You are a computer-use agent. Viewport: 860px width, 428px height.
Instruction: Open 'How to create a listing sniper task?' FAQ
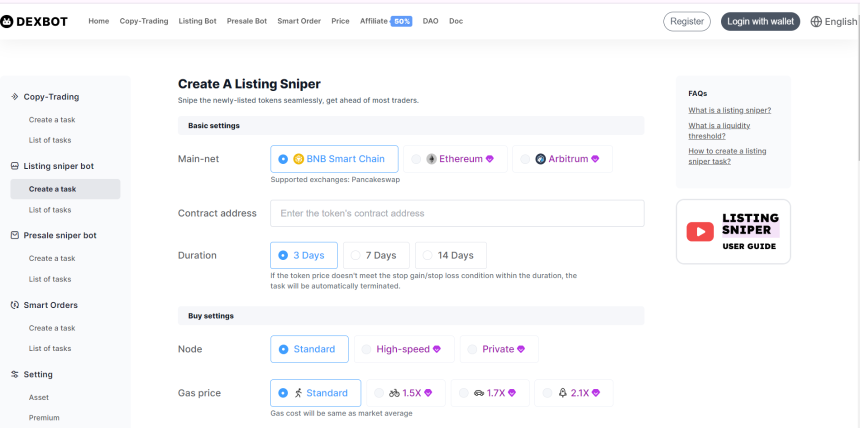pyautogui.click(x=727, y=156)
